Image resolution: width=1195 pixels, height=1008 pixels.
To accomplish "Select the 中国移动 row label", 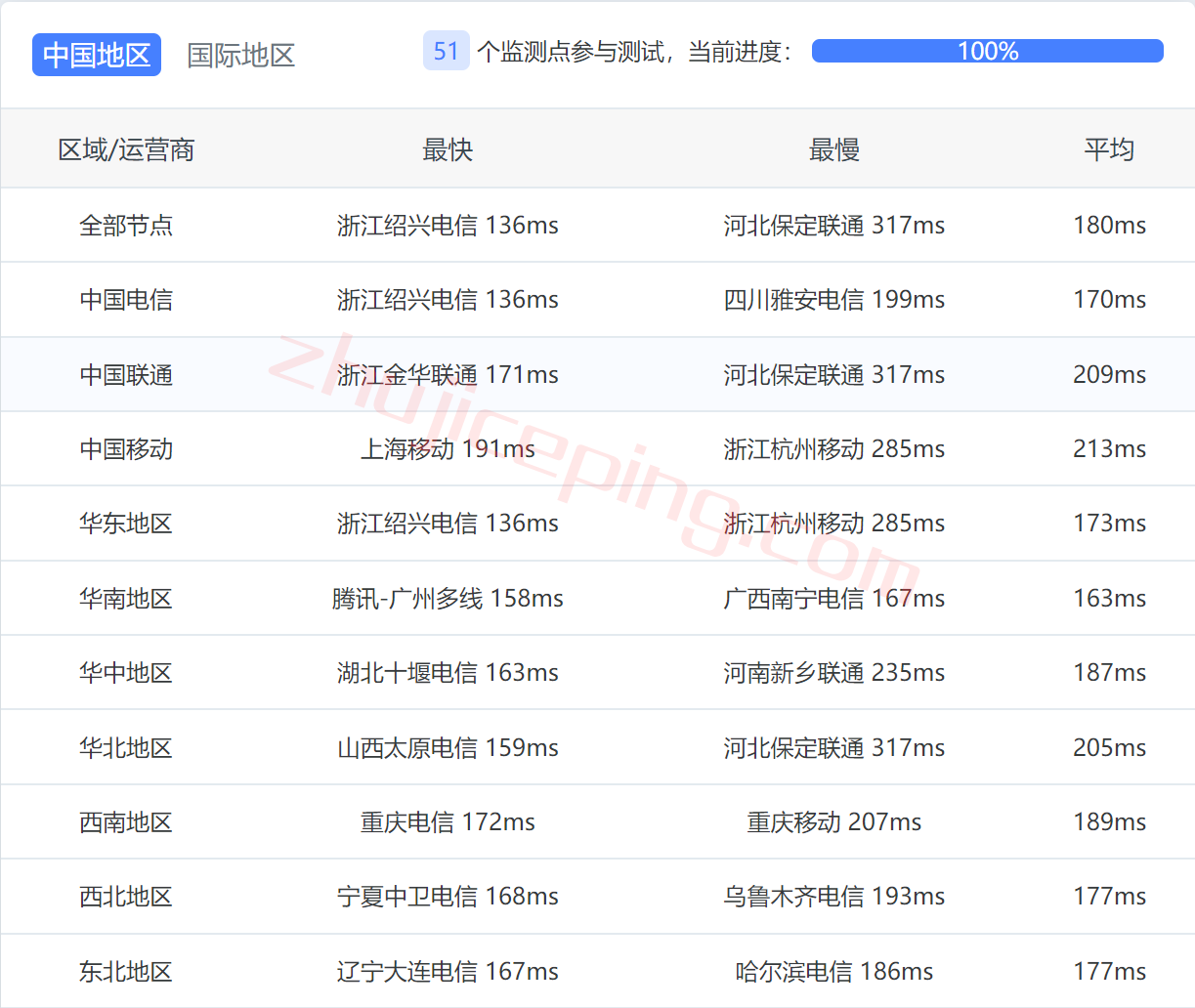I will coord(126,449).
